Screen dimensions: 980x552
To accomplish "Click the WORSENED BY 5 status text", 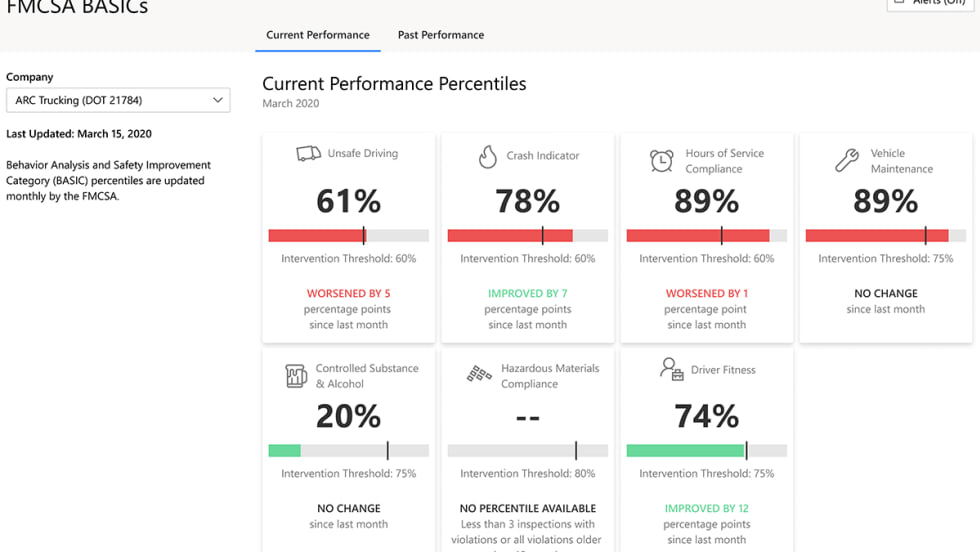I will click(348, 294).
